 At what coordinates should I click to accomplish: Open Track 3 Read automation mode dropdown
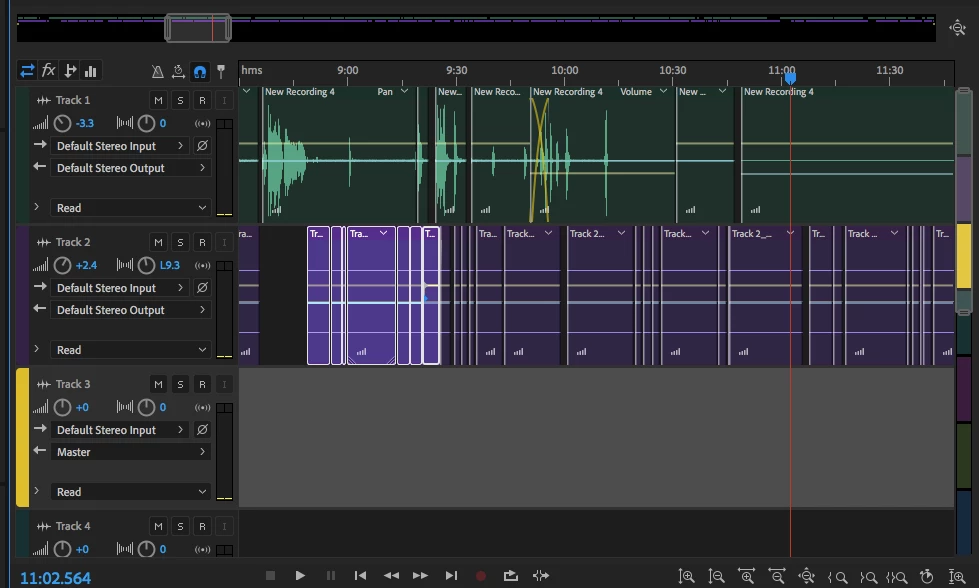[x=130, y=492]
